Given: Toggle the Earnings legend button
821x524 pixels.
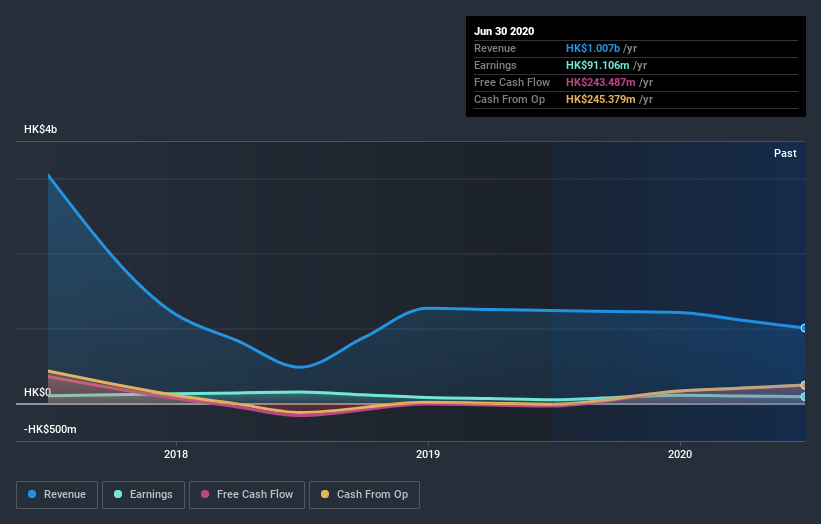Looking at the screenshot, I should pos(143,495).
